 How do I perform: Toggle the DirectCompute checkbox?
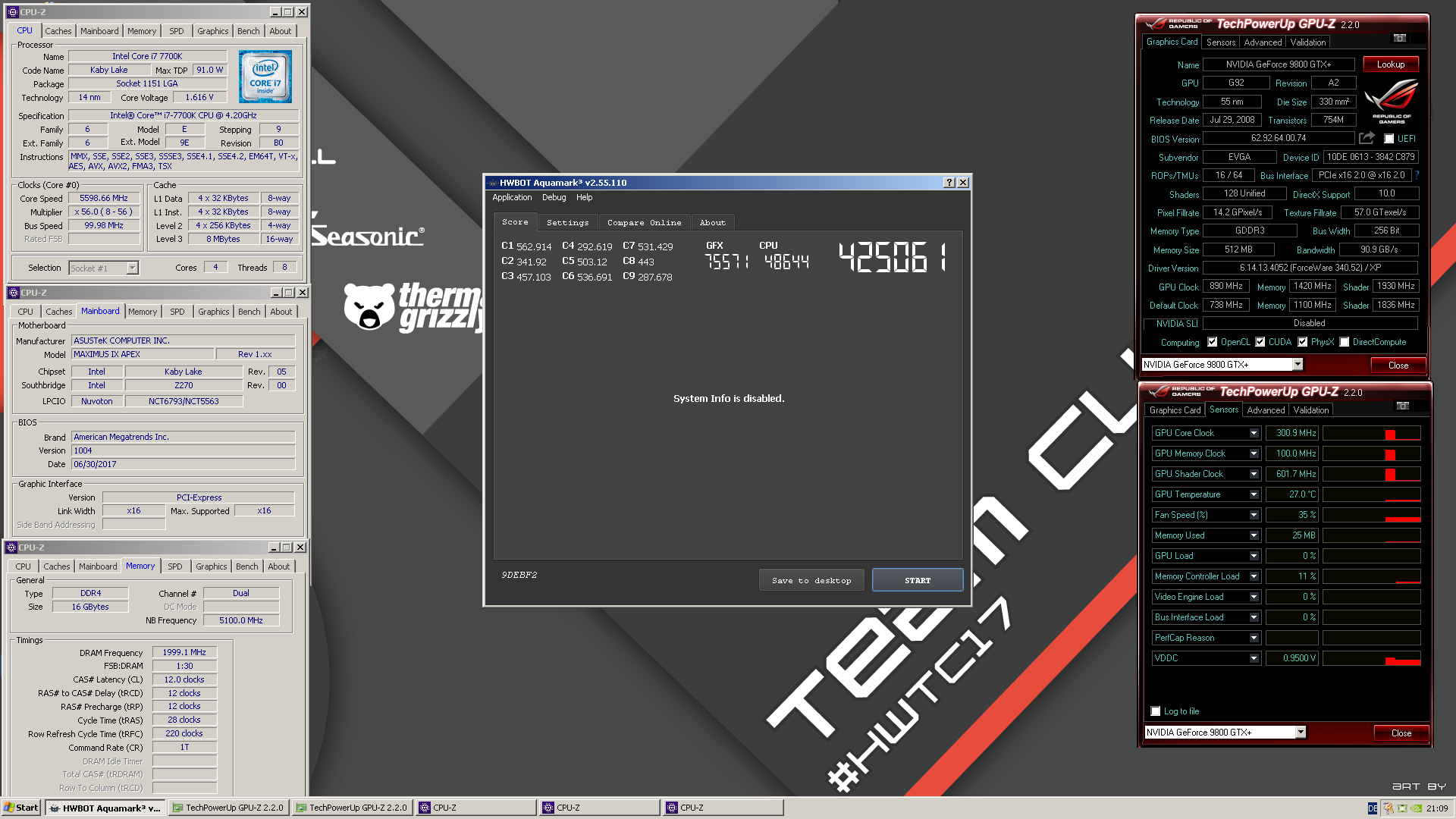pos(1345,342)
